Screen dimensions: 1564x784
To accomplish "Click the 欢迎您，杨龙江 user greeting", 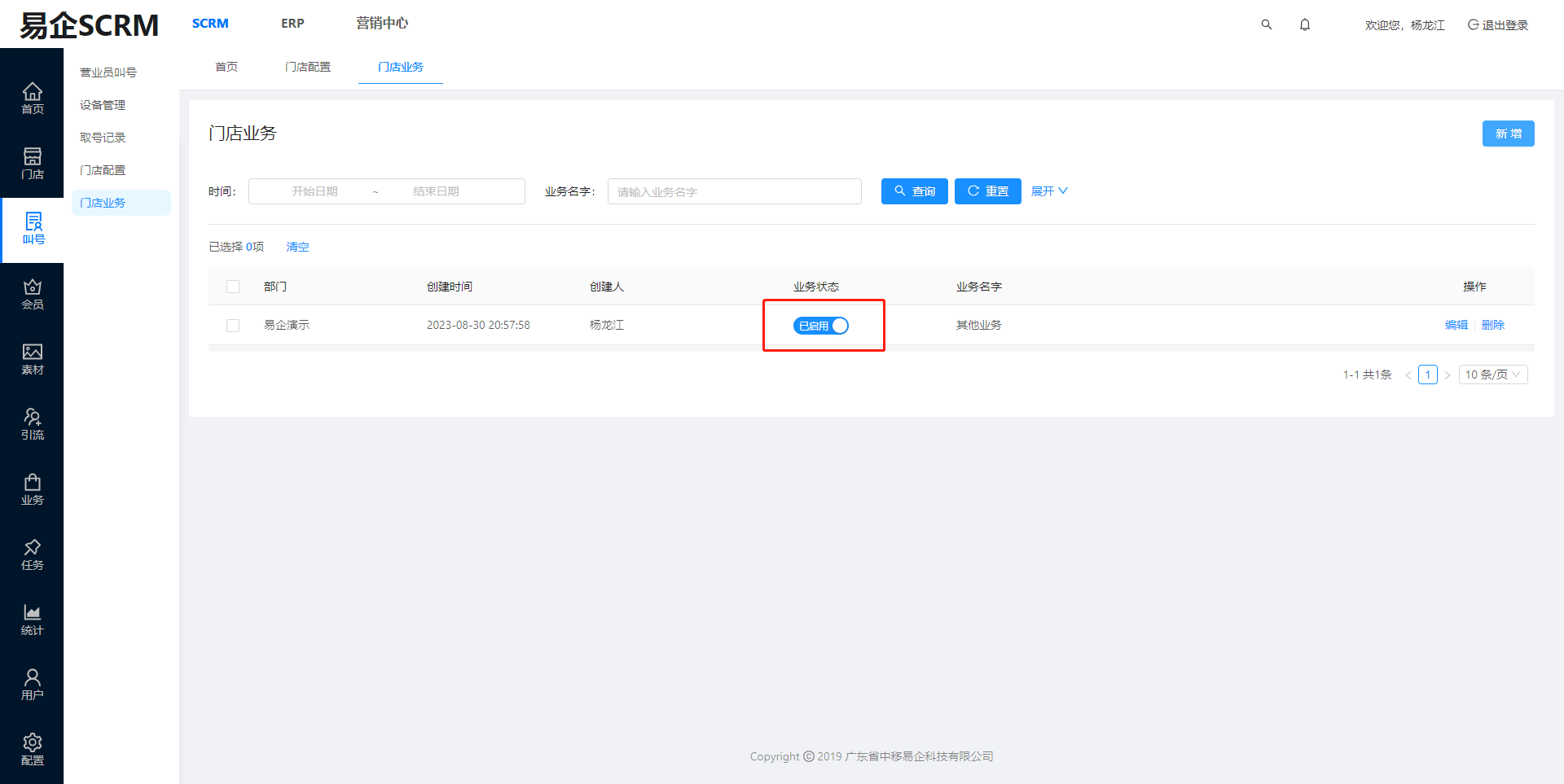I will pos(1405,25).
